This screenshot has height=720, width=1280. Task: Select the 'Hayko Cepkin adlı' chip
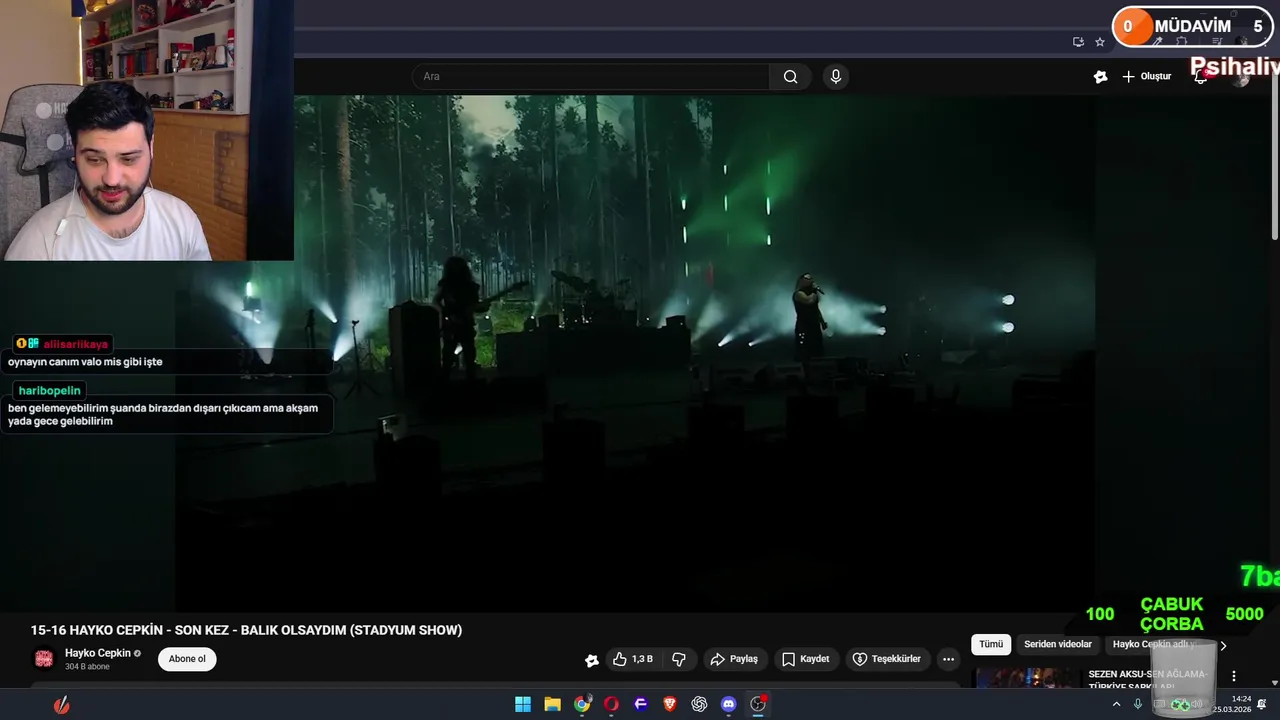1155,644
